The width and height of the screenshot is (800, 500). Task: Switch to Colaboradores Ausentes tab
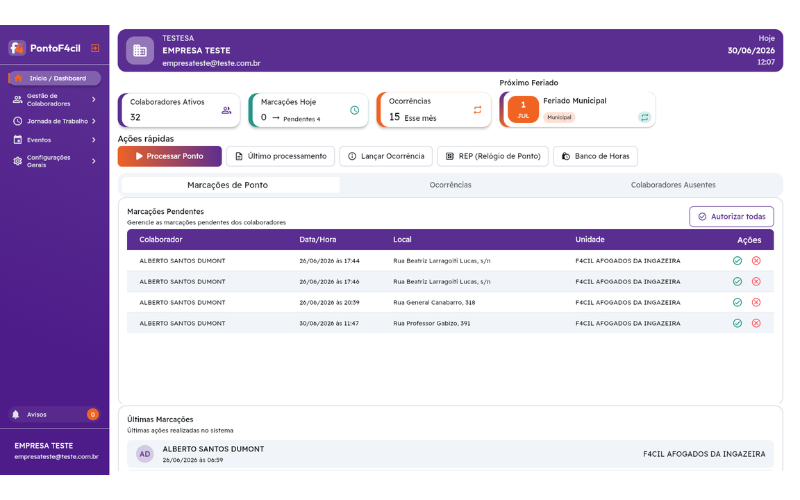(673, 185)
